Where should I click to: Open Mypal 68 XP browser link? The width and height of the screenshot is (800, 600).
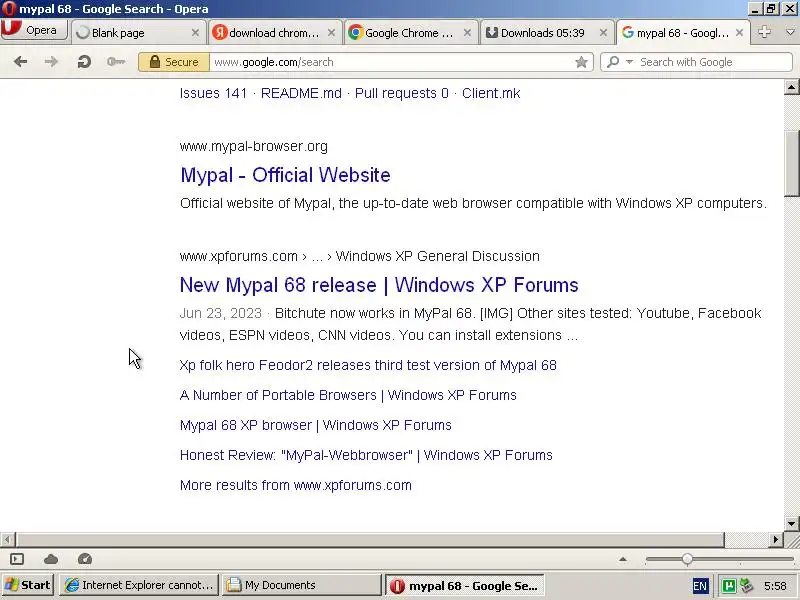pos(315,425)
